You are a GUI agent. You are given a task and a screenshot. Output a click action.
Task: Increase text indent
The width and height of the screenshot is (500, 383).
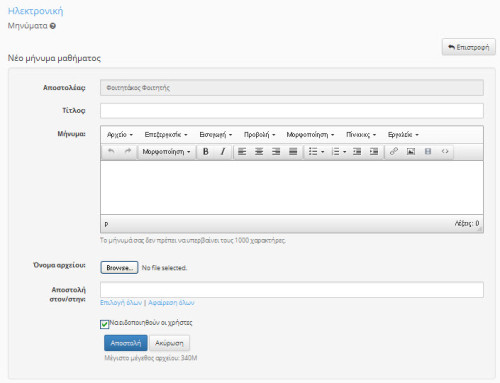click(374, 152)
